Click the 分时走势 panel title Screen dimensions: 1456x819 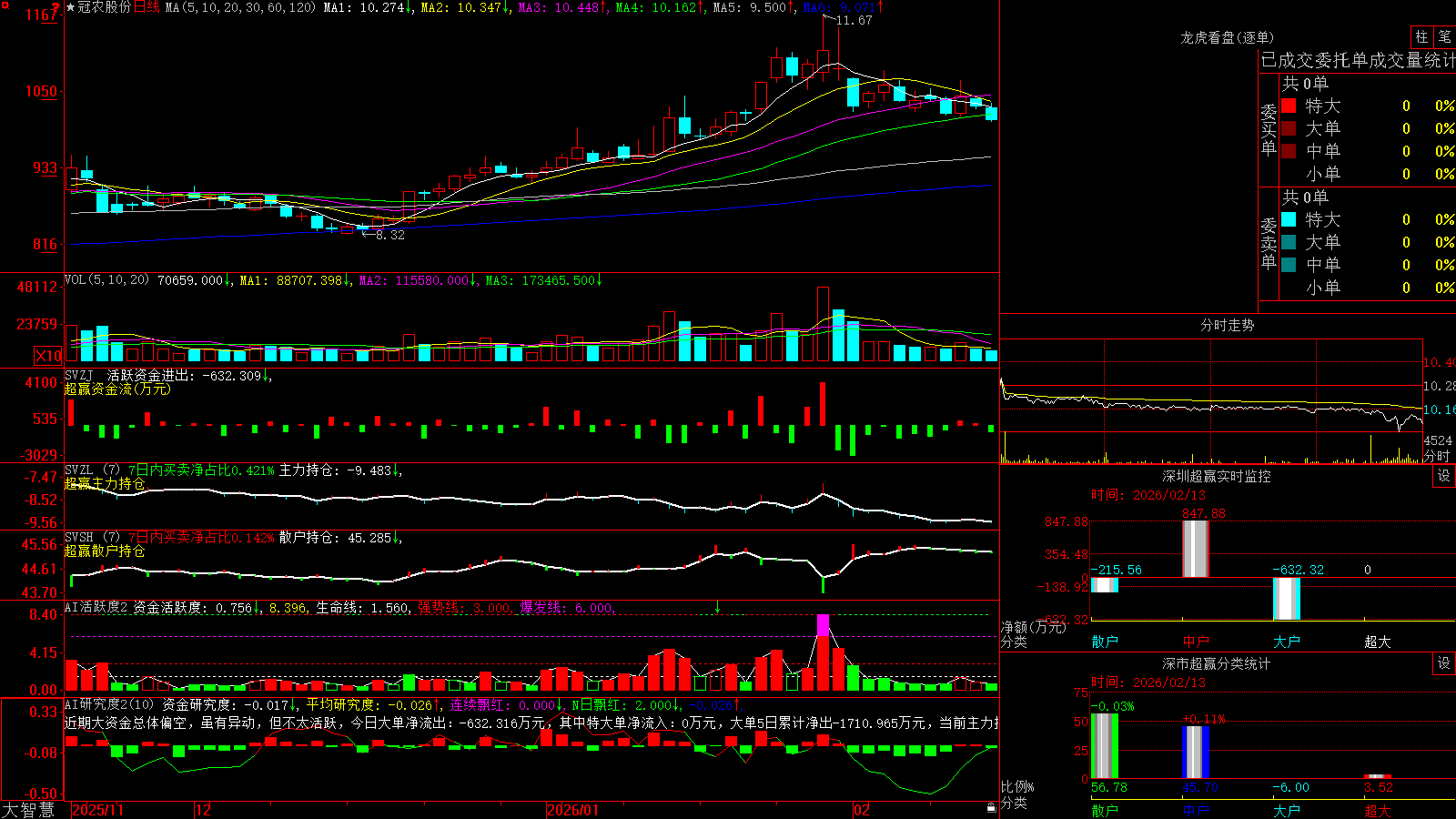point(1227,325)
